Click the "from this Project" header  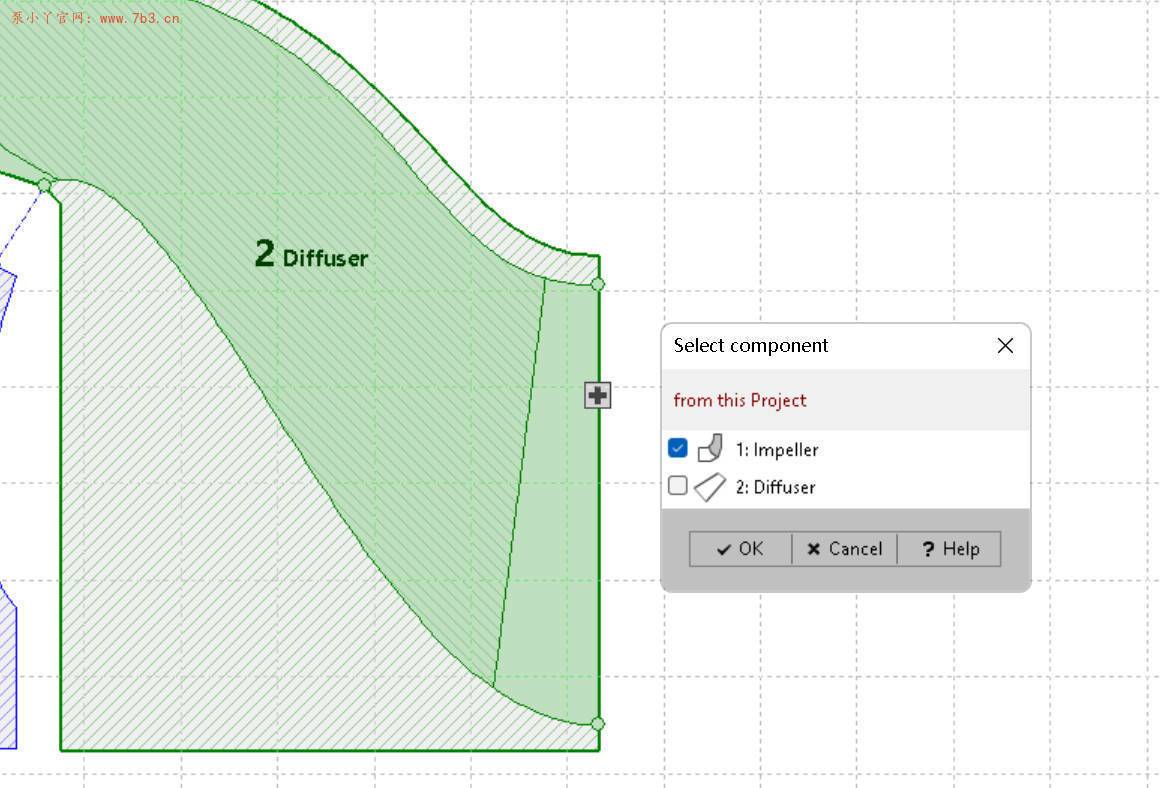[740, 400]
